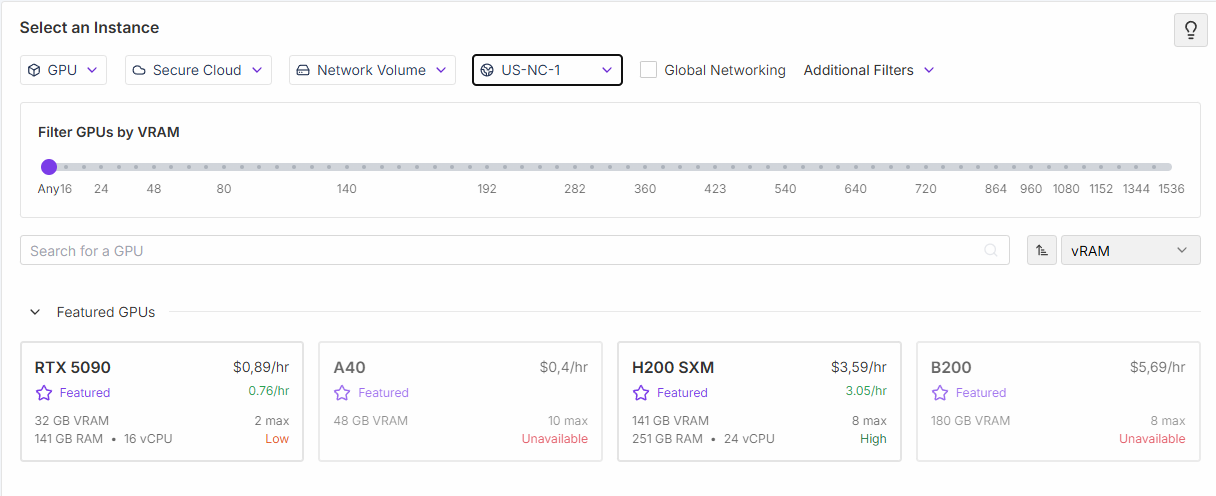
Task: Click the search magnifier icon
Action: point(991,251)
